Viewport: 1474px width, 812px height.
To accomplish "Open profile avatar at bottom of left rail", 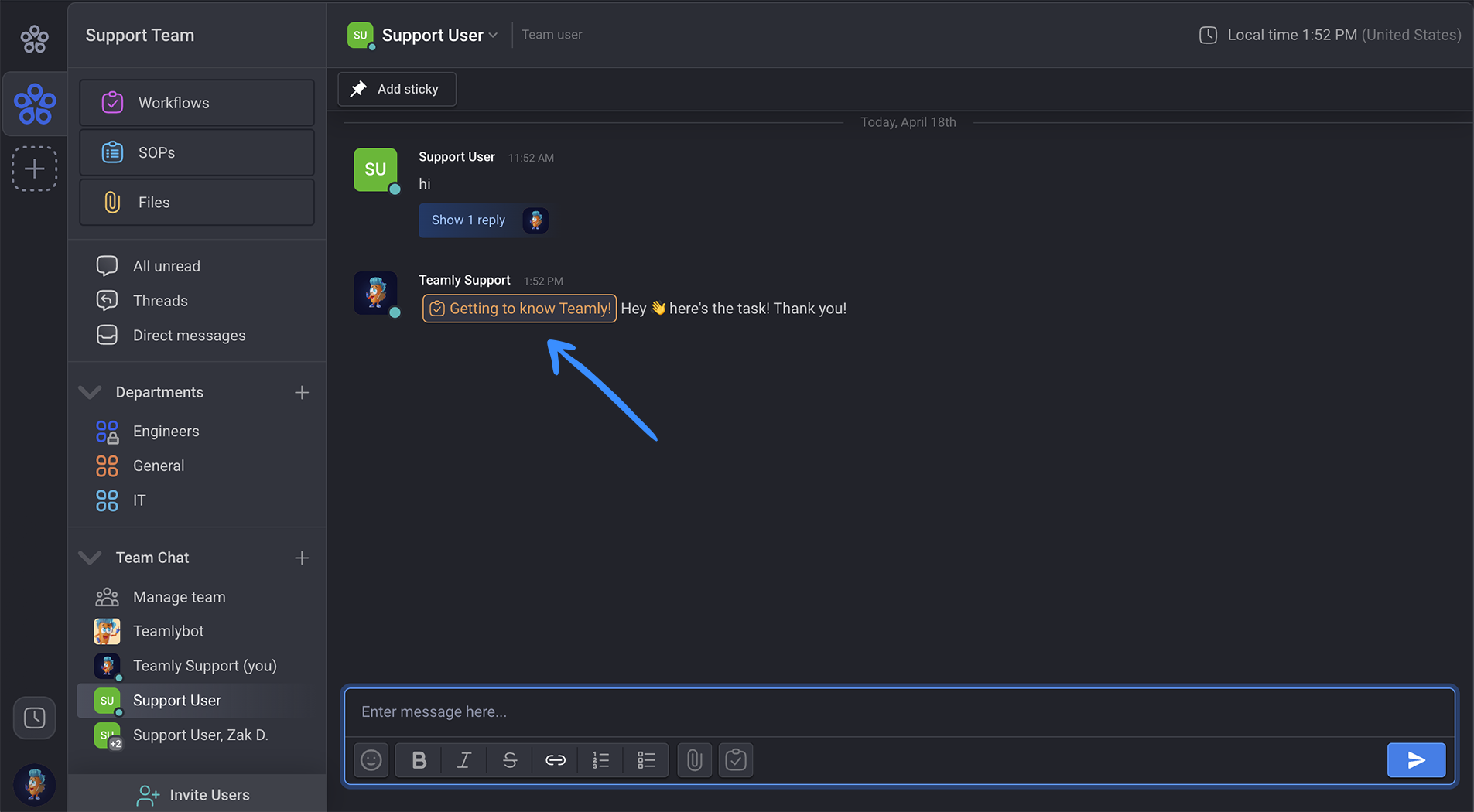I will pyautogui.click(x=34, y=784).
